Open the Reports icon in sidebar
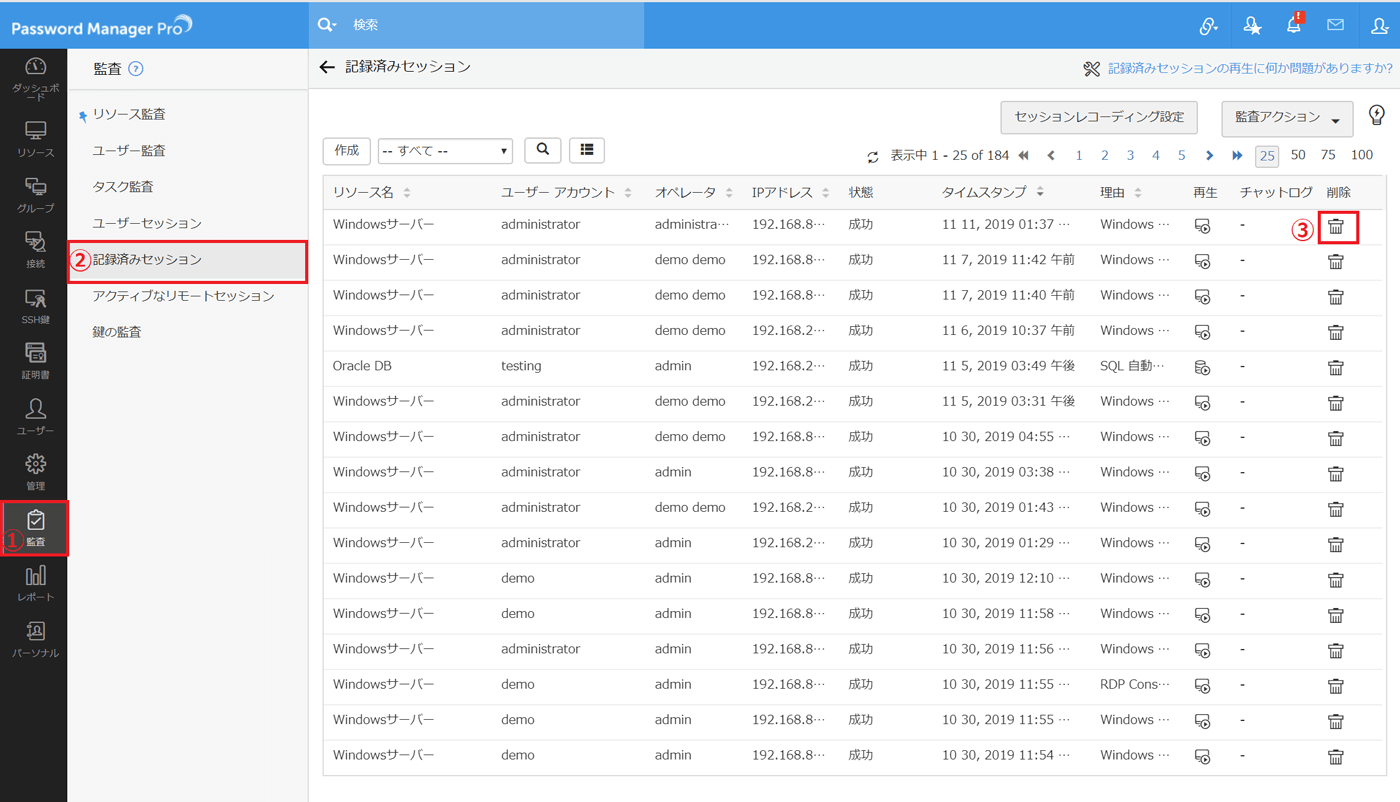1400x802 pixels. coord(35,583)
